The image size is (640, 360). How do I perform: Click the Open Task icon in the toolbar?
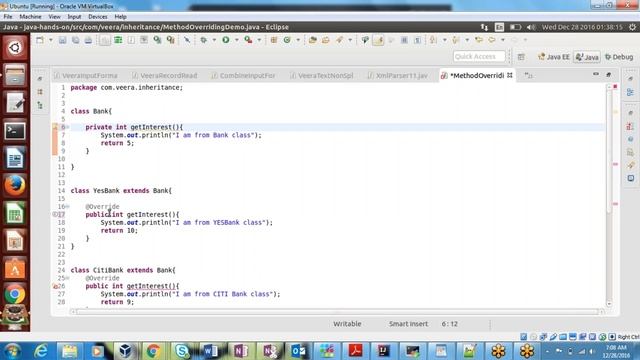tap(326, 40)
